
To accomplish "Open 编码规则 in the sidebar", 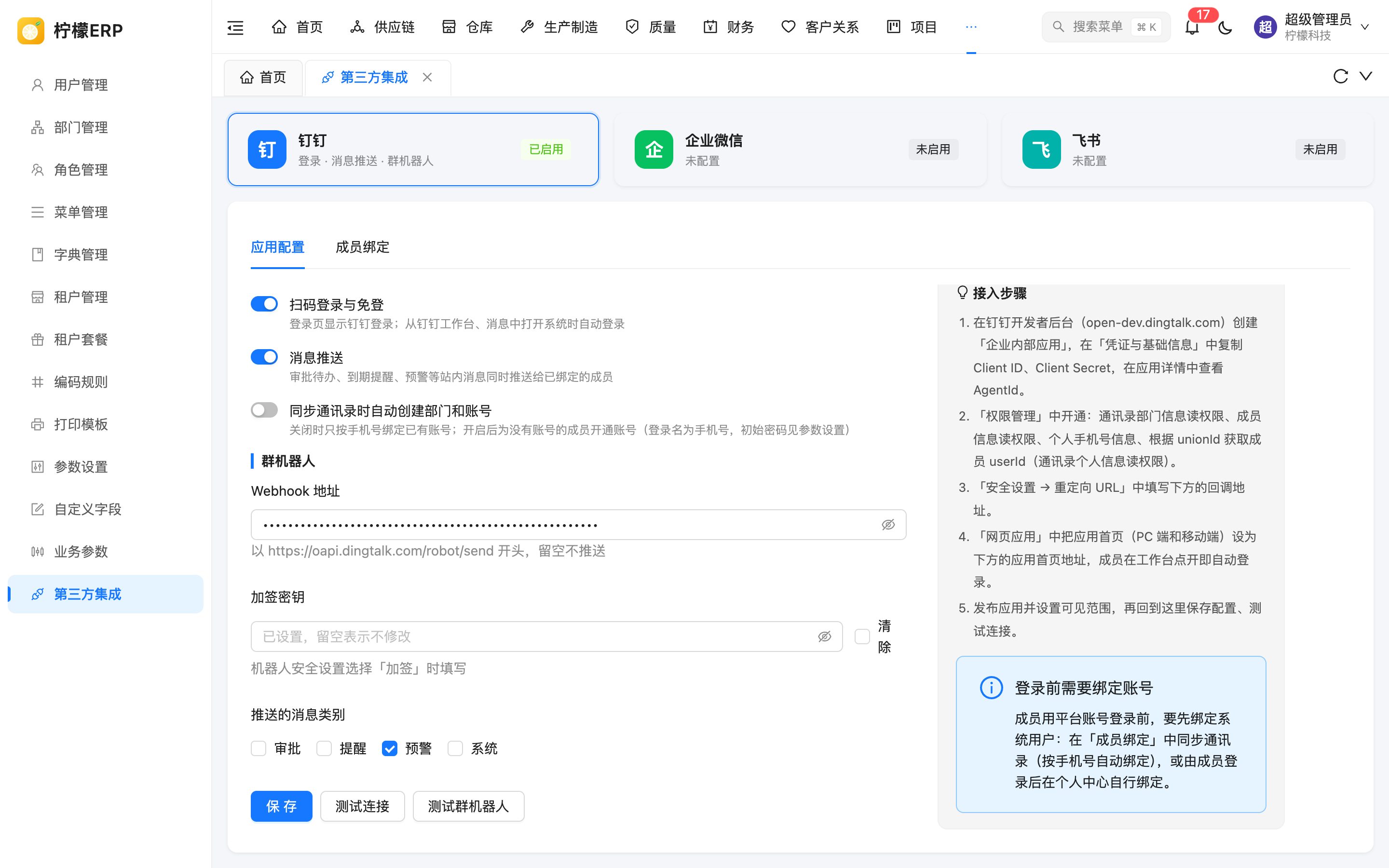I will click(x=106, y=382).
